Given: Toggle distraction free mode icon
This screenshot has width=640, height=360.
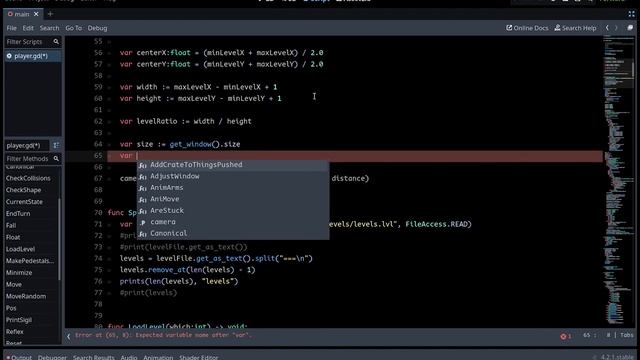Looking at the screenshot, I should coord(631,14).
